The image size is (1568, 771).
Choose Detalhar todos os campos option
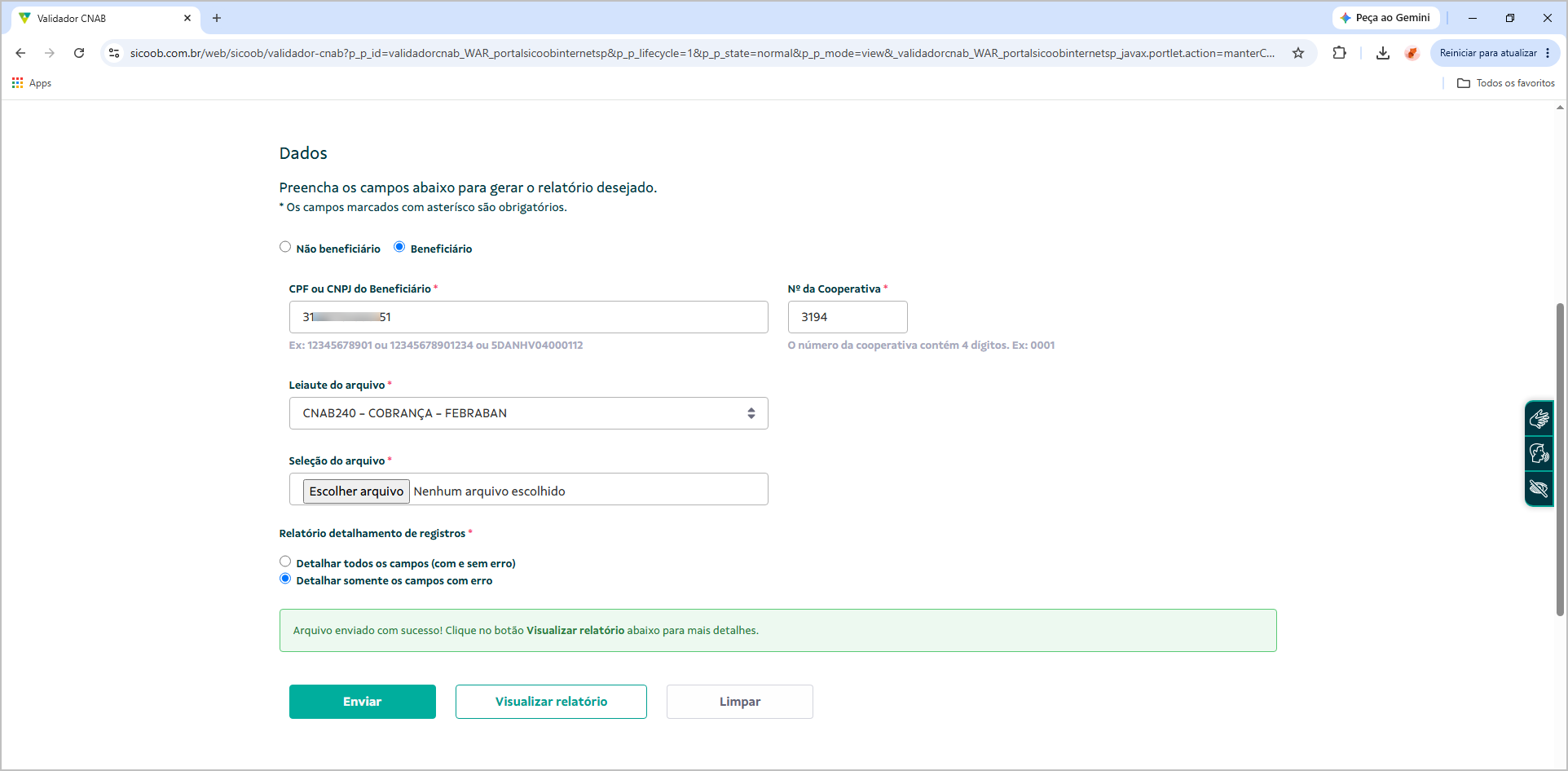coord(285,562)
